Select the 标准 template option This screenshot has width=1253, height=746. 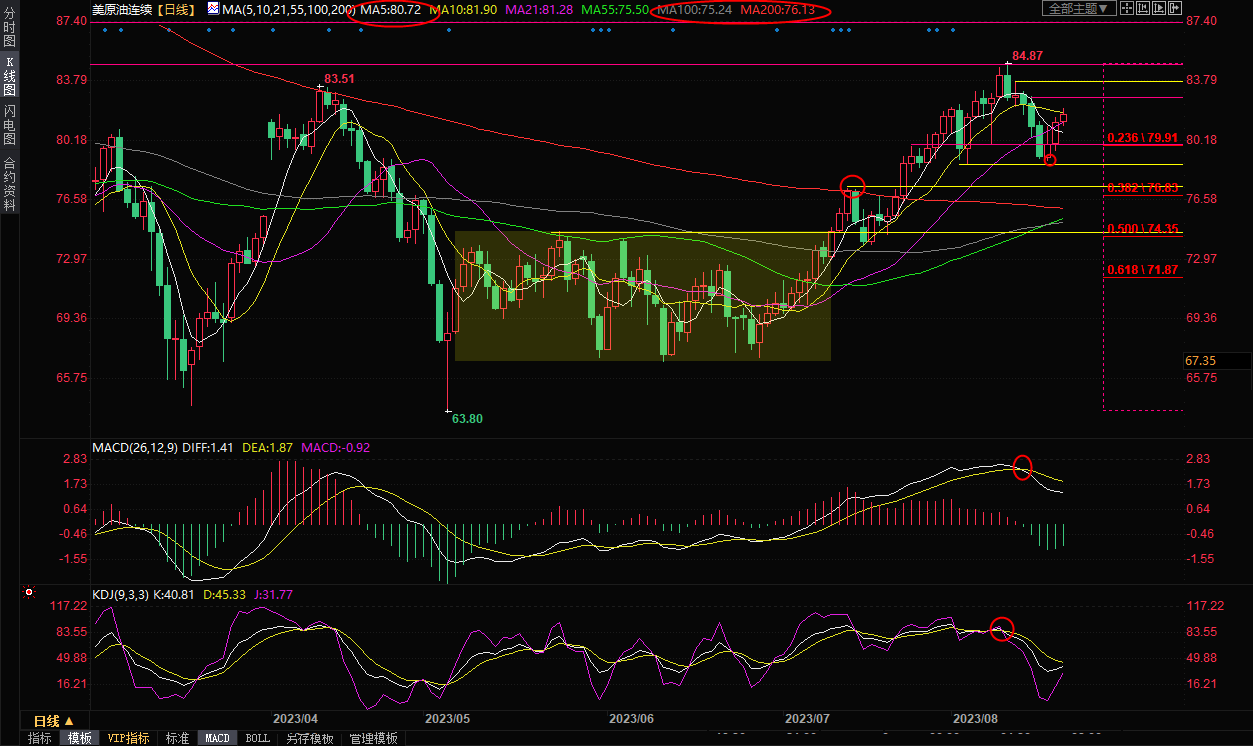pos(177,738)
